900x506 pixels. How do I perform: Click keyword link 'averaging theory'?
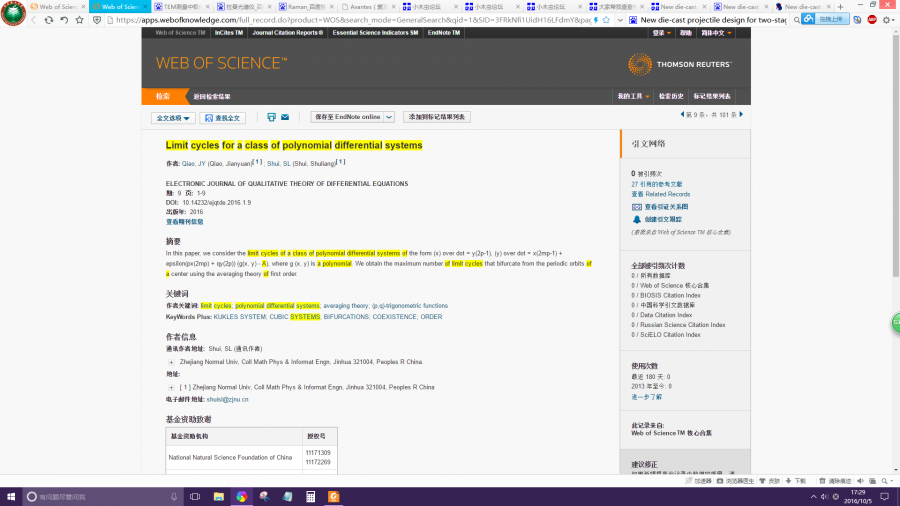tap(346, 306)
